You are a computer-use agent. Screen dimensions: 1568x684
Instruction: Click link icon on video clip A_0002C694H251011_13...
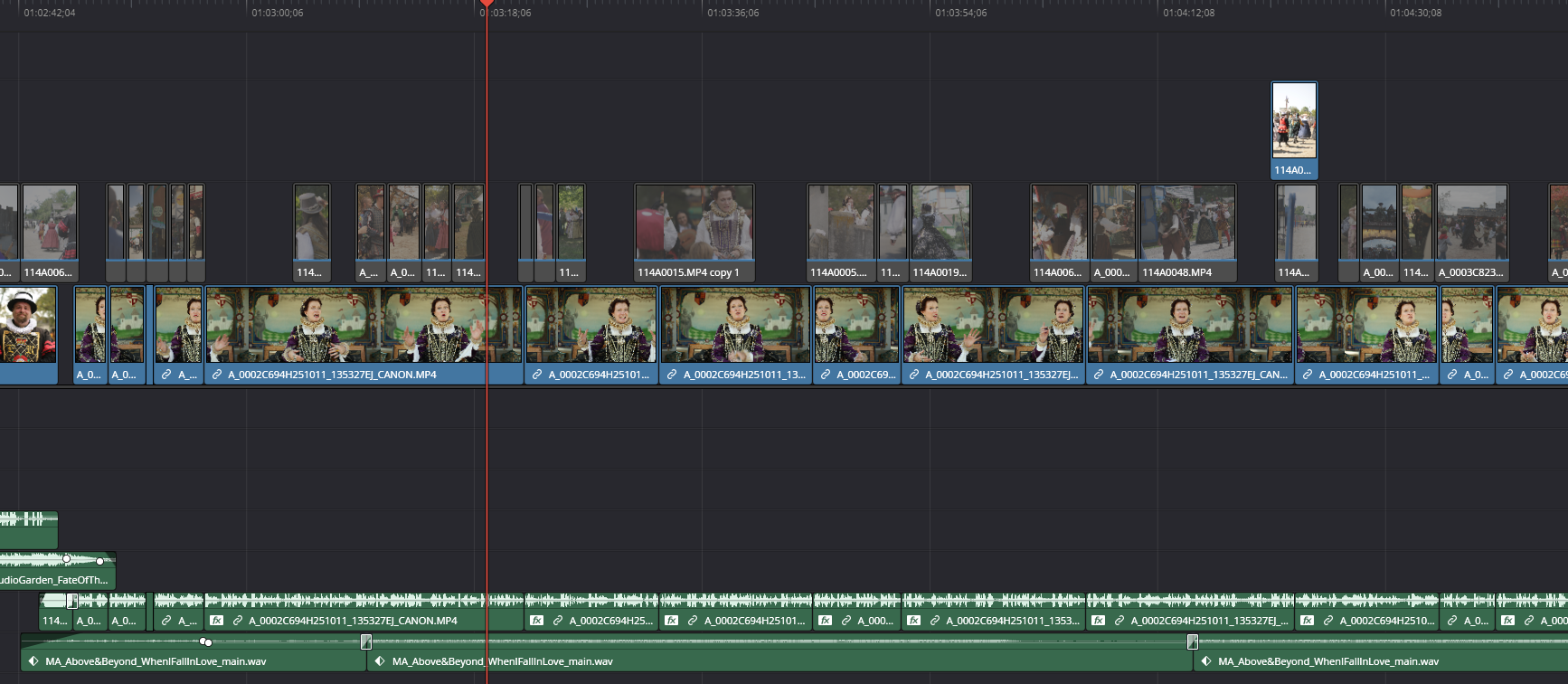pyautogui.click(x=672, y=375)
